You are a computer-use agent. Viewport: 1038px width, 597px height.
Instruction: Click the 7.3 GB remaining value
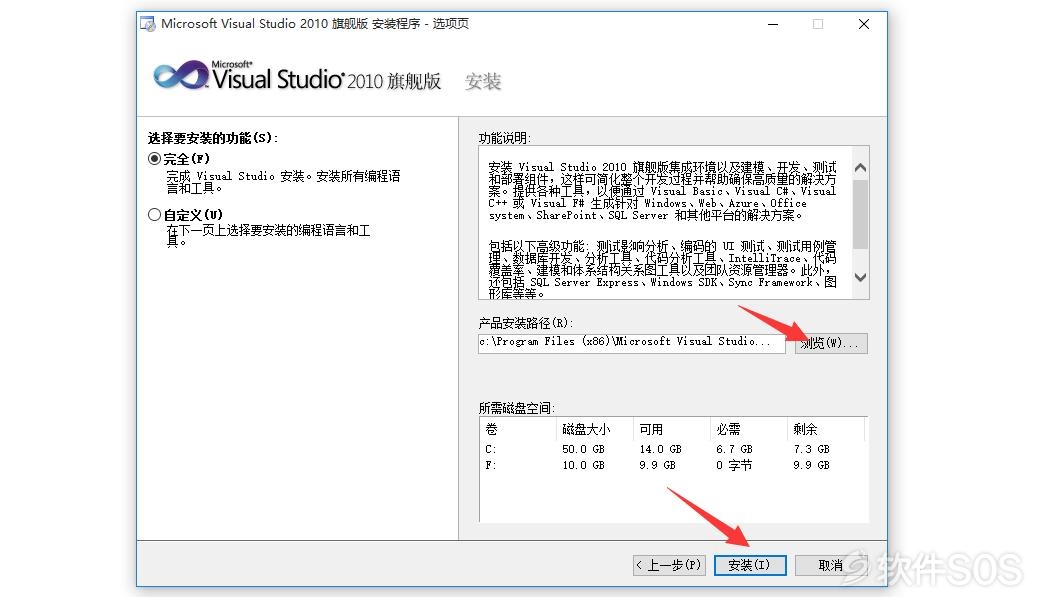[x=812, y=449]
